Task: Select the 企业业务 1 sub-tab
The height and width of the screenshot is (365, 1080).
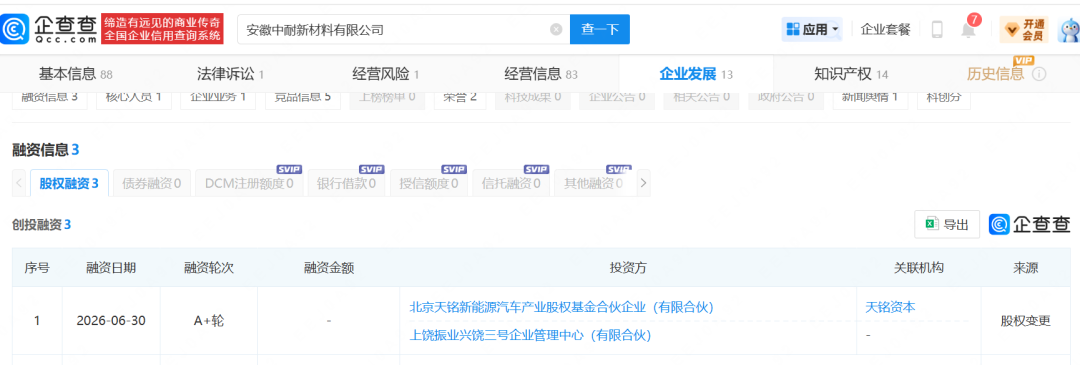Action: click(218, 97)
